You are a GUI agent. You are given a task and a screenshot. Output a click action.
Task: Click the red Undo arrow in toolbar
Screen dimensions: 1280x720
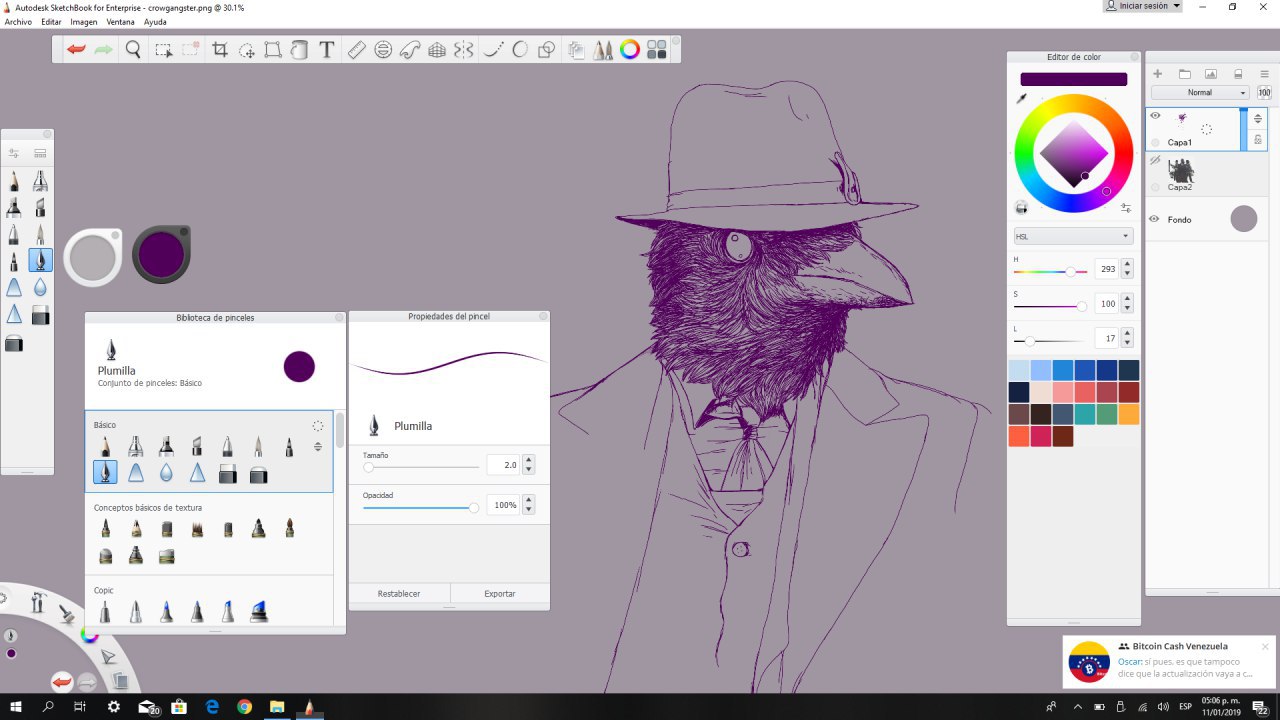(x=76, y=49)
